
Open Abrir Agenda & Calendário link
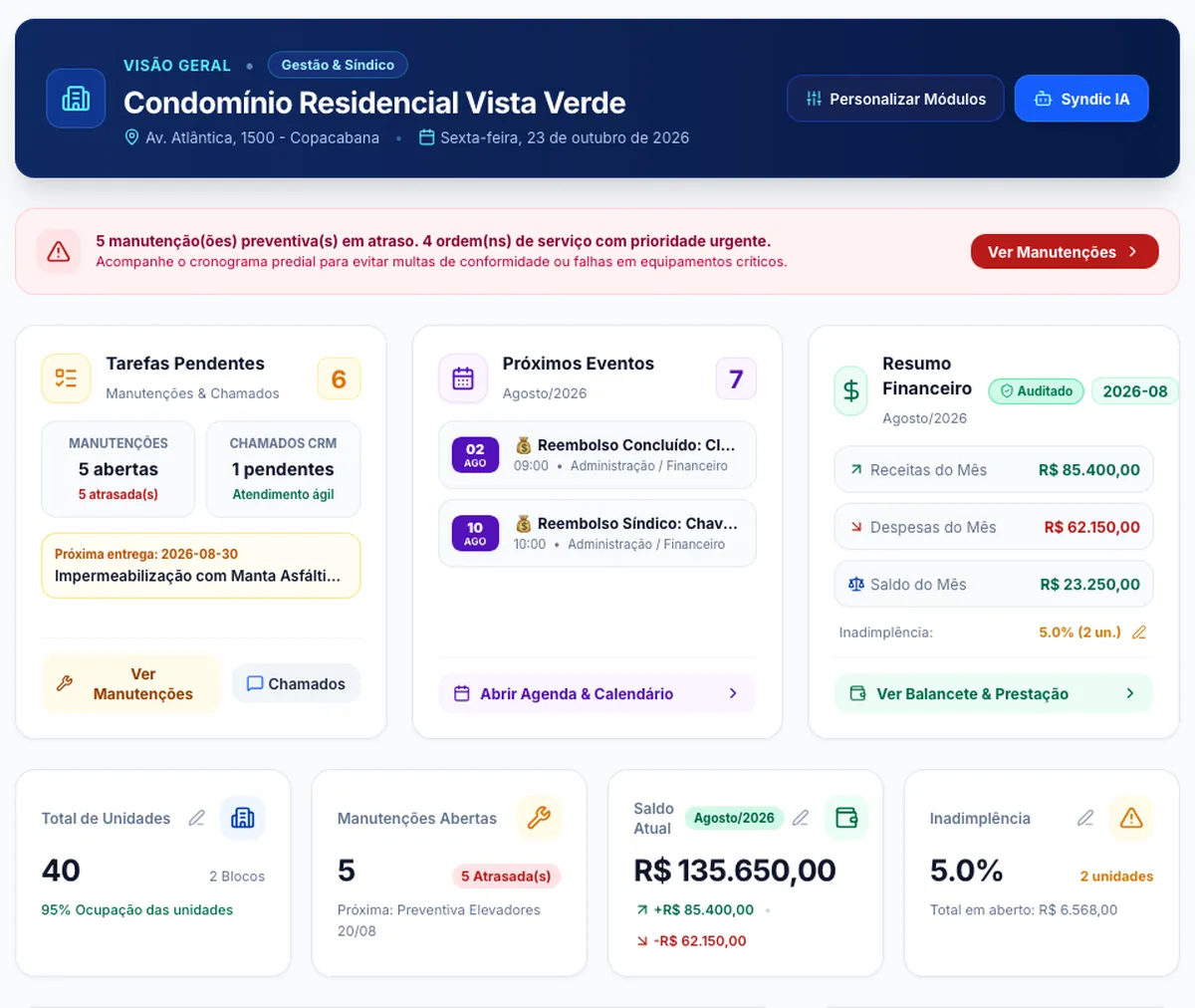click(x=597, y=693)
